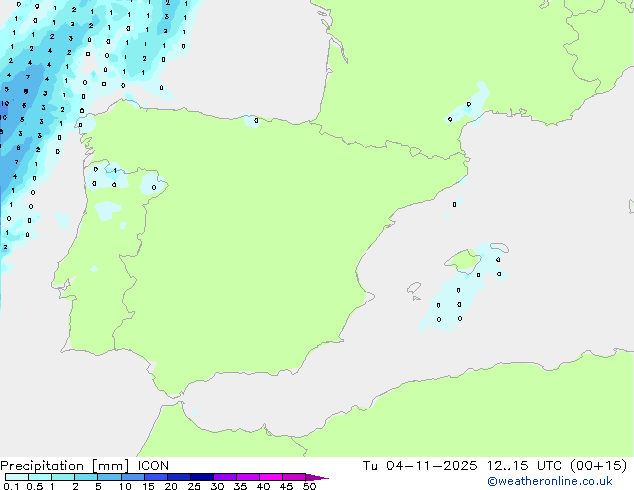The height and width of the screenshot is (490, 634).
Task: Click the above-50 mm arrow tip of legend
Action: coord(317,477)
